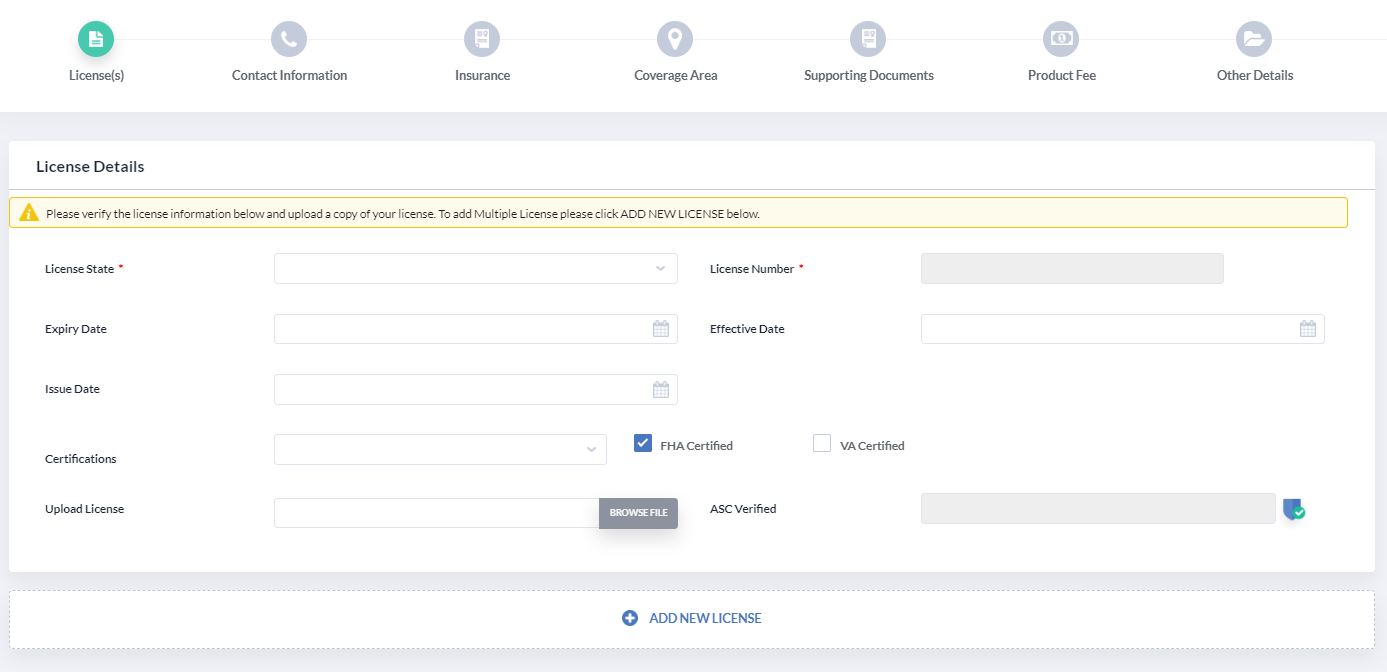Open Other Details folder icon
This screenshot has width=1387, height=672.
point(1254,39)
